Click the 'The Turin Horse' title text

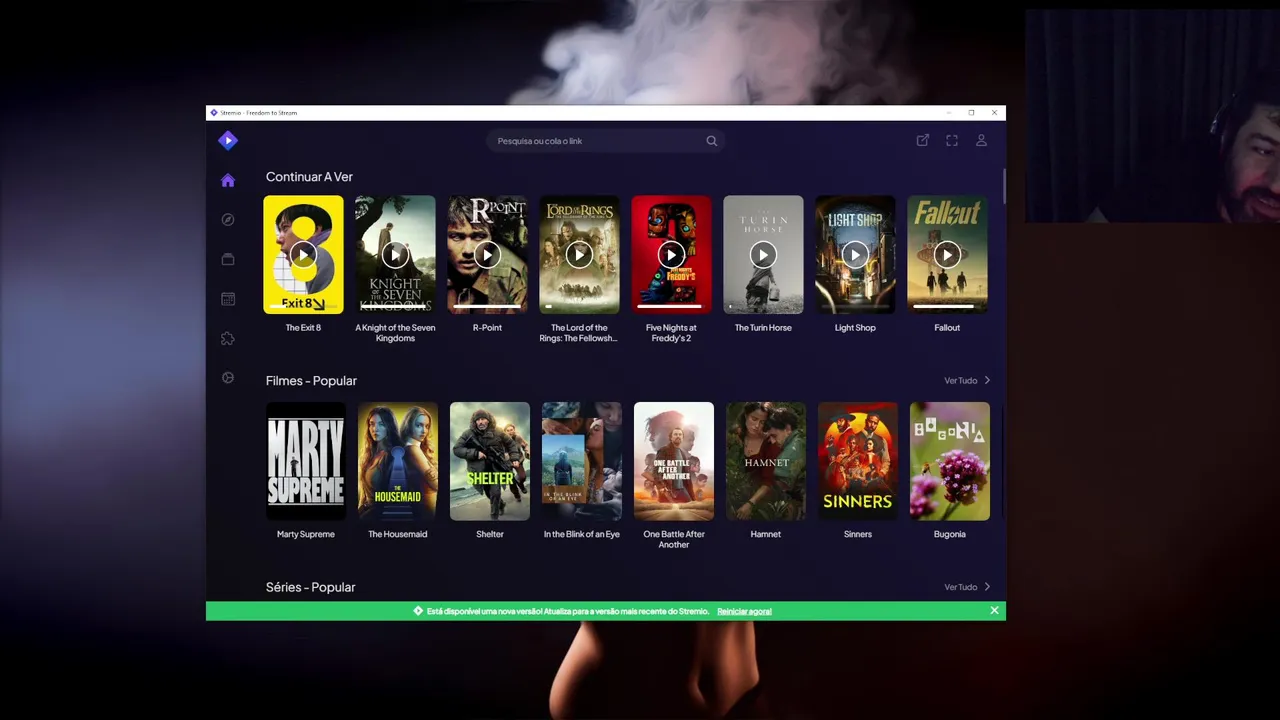[x=763, y=328]
